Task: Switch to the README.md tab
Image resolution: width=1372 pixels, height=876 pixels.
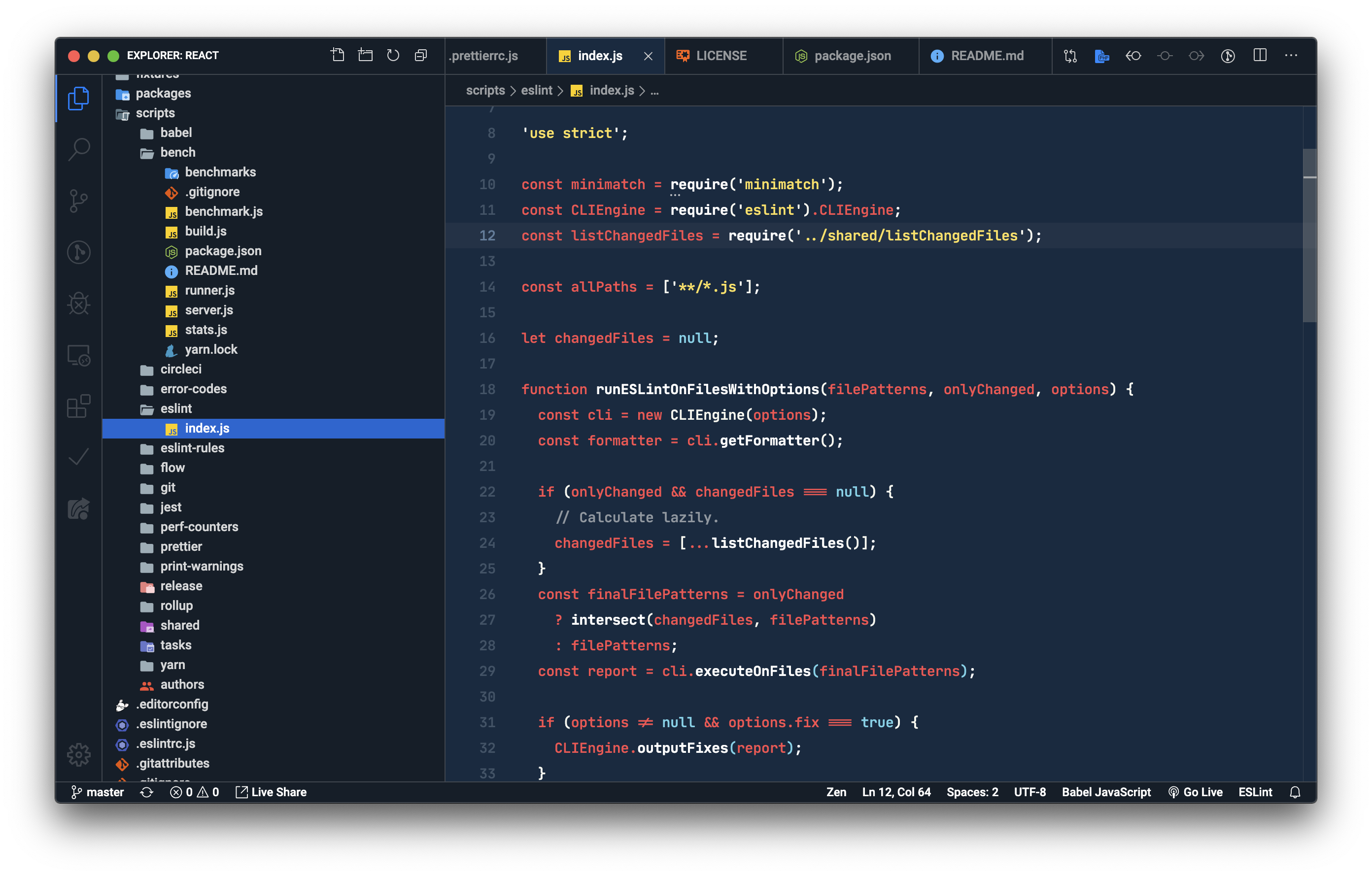Action: [x=987, y=56]
